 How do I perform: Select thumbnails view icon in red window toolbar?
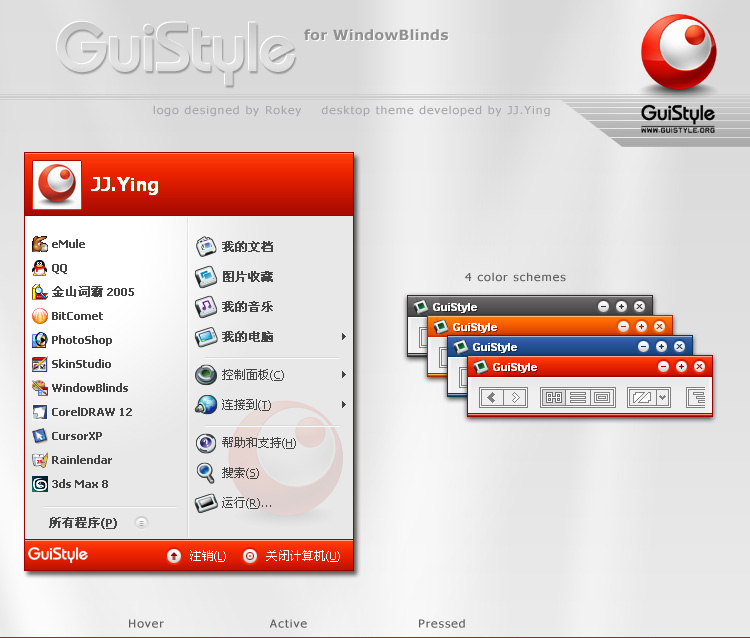click(553, 397)
